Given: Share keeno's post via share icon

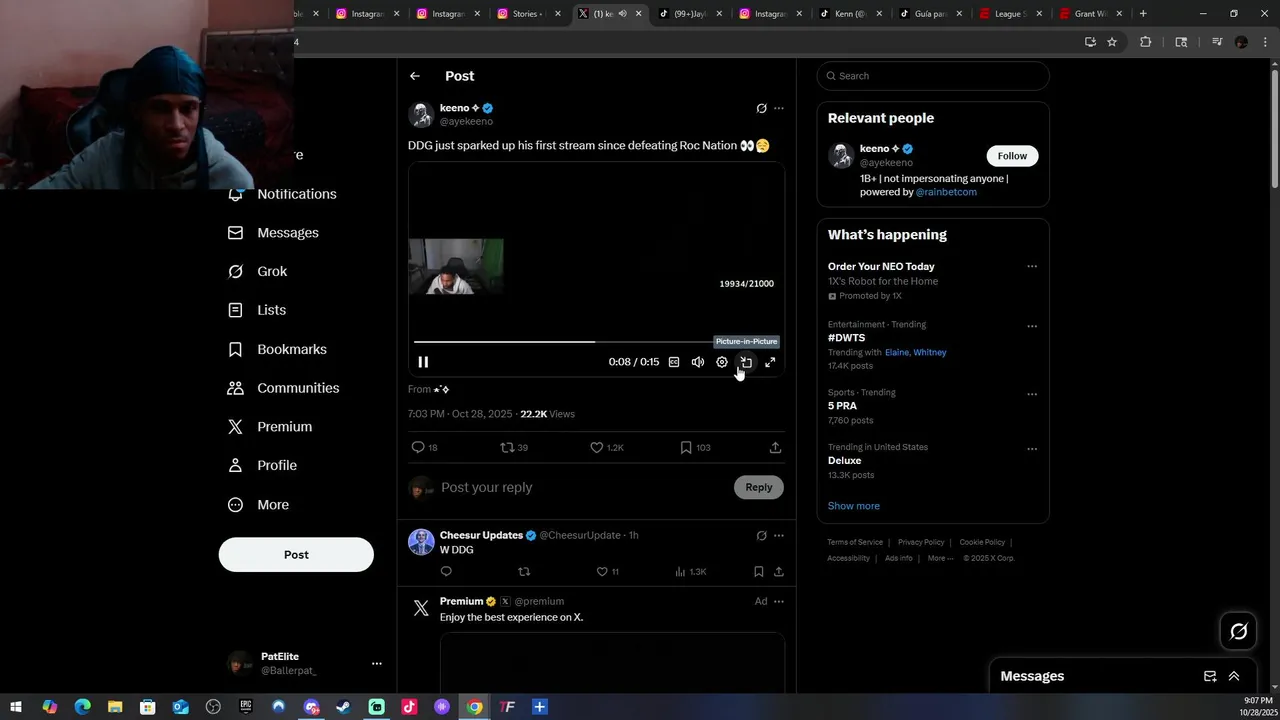Looking at the screenshot, I should click(x=775, y=448).
